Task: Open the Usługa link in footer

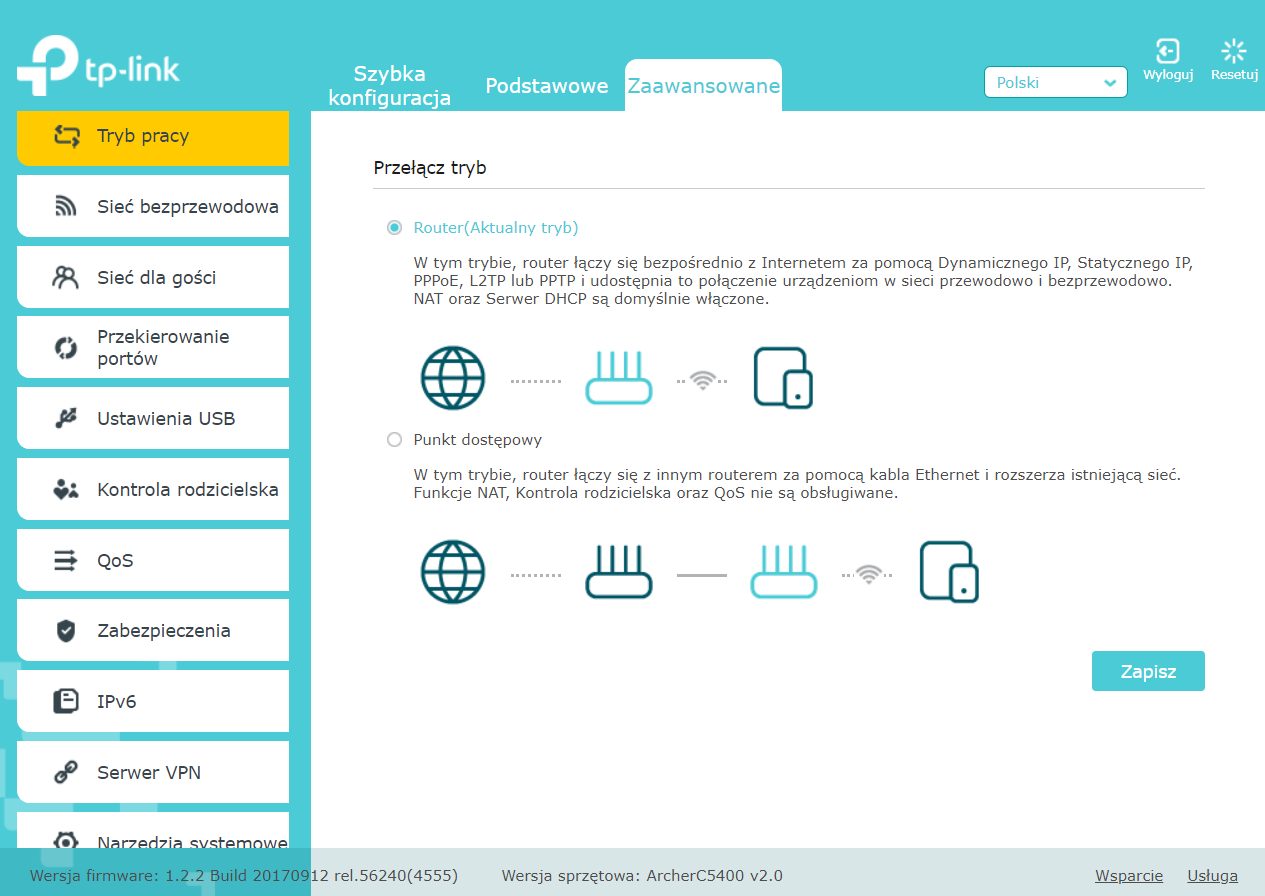Action: [x=1212, y=876]
